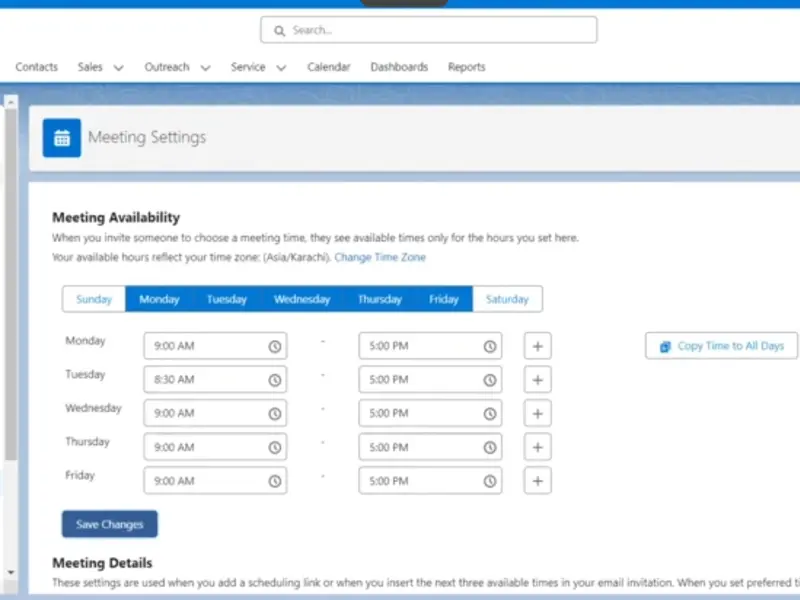This screenshot has height=600, width=800.
Task: Open clock picker for Friday end time
Action: (489, 481)
